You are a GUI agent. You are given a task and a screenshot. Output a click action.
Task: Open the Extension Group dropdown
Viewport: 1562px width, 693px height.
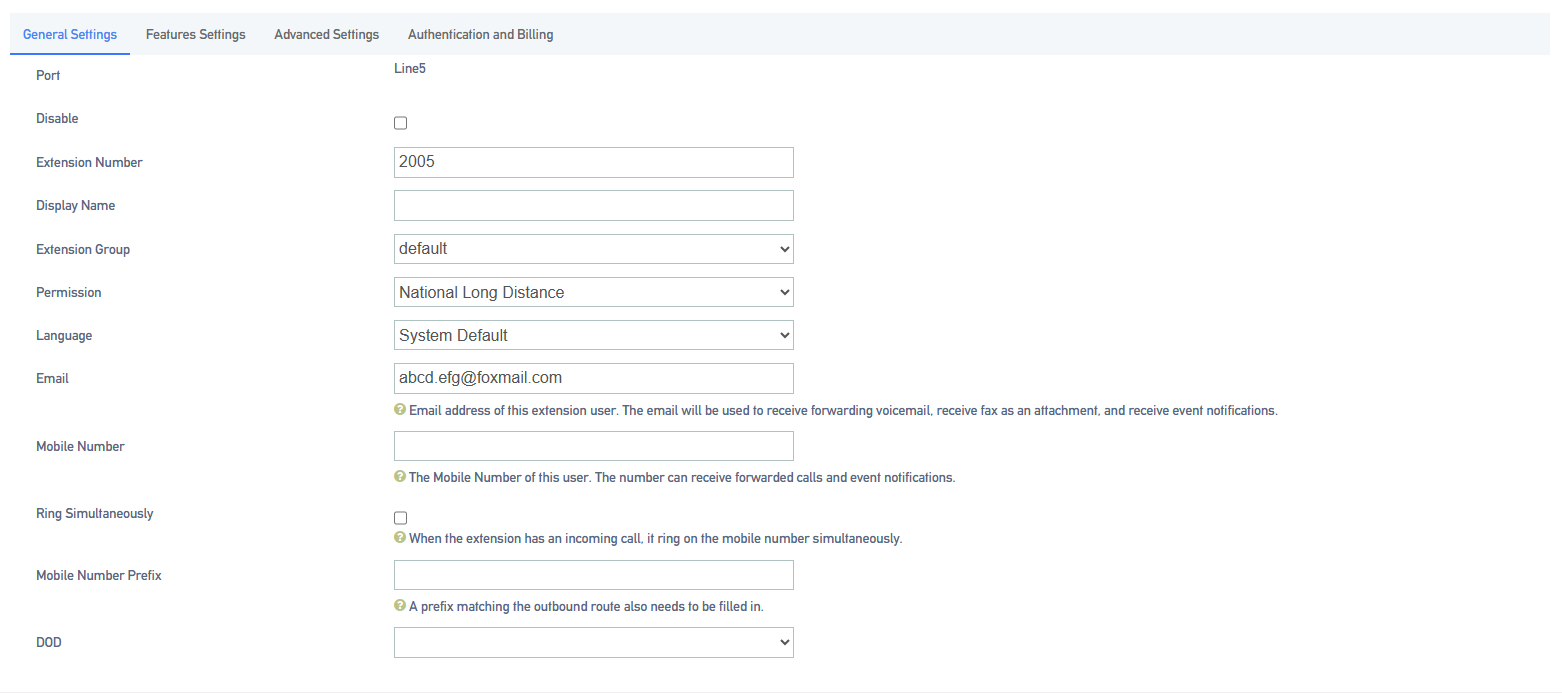[594, 249]
